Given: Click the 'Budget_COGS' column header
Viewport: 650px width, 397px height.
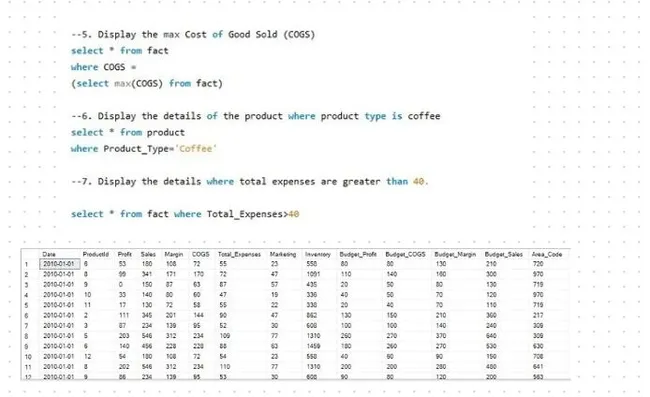Looking at the screenshot, I should (405, 254).
